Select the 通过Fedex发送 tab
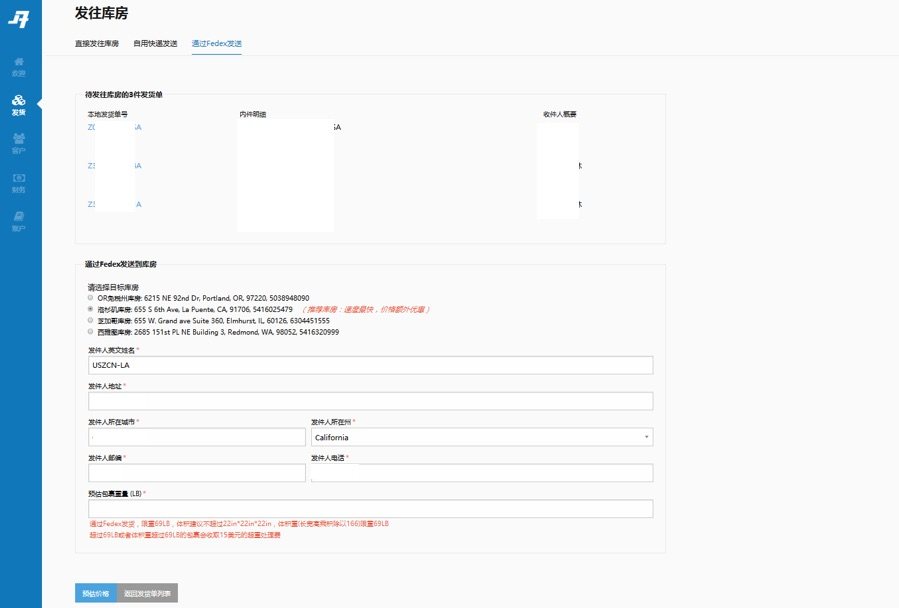The width and height of the screenshot is (899, 608). click(x=216, y=44)
